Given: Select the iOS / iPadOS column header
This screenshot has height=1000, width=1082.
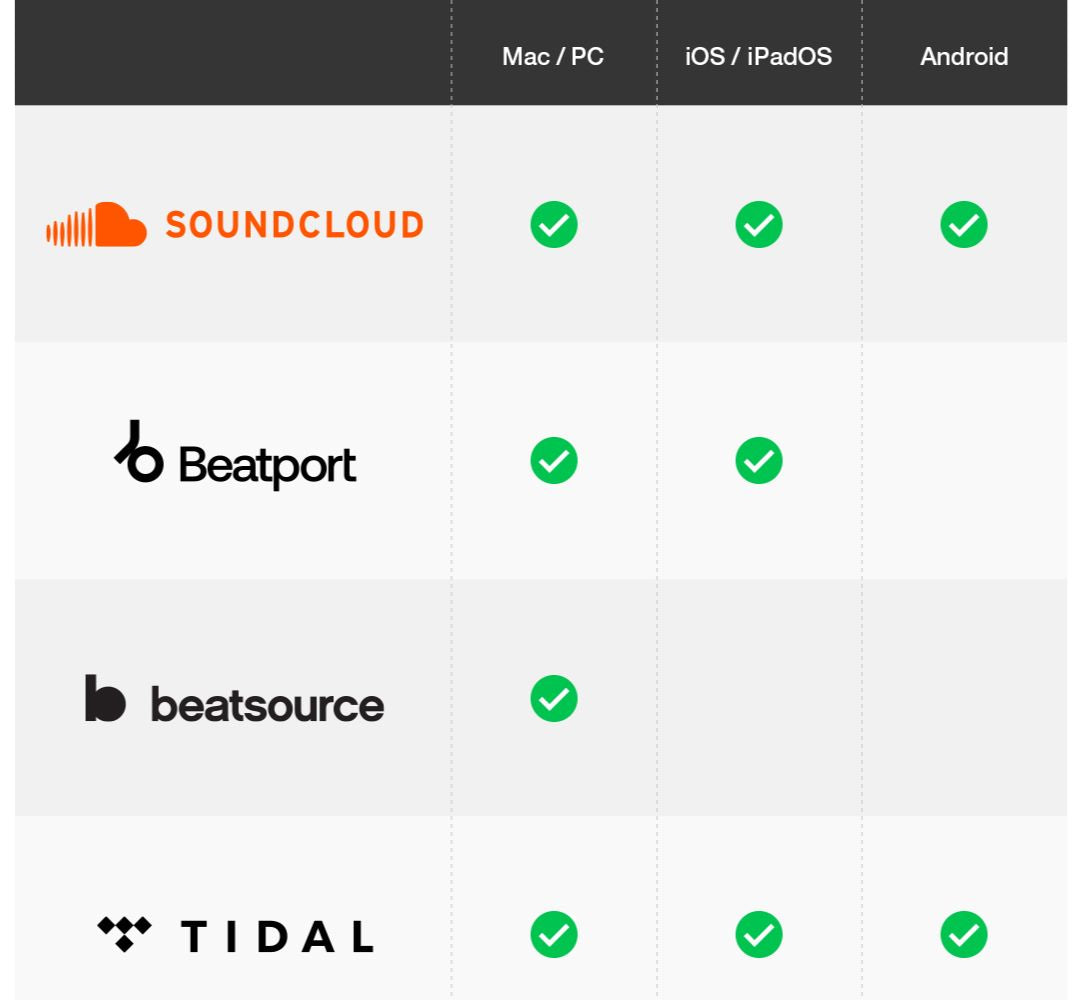Looking at the screenshot, I should point(758,57).
